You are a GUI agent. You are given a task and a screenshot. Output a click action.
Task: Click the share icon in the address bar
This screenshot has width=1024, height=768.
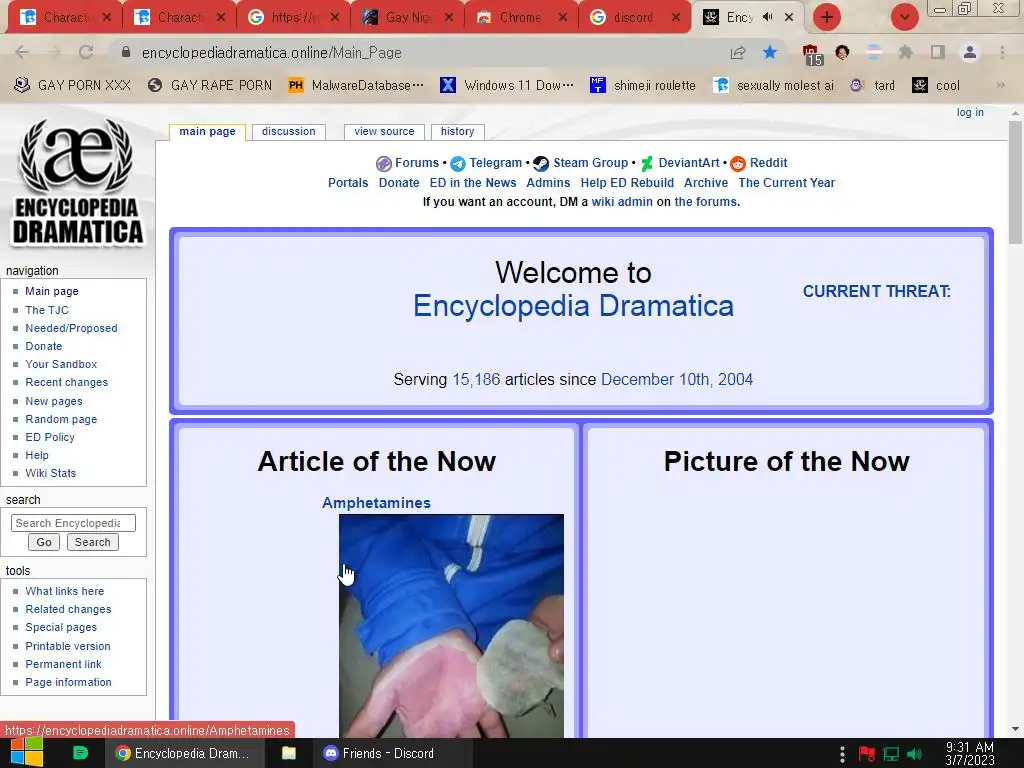pos(738,53)
